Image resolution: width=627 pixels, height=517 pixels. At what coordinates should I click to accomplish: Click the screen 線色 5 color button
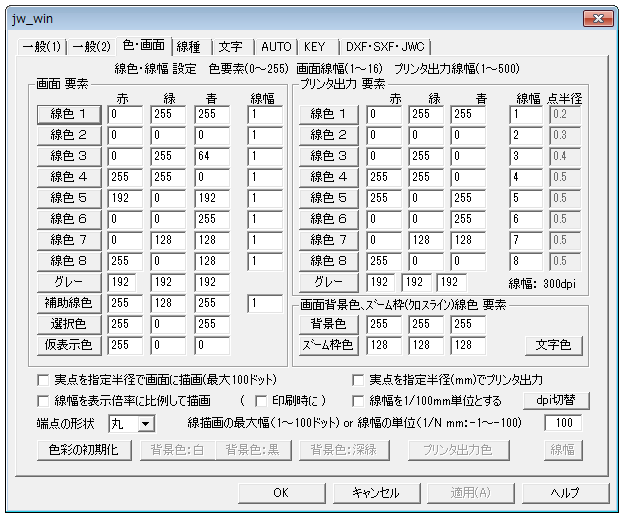point(69,198)
